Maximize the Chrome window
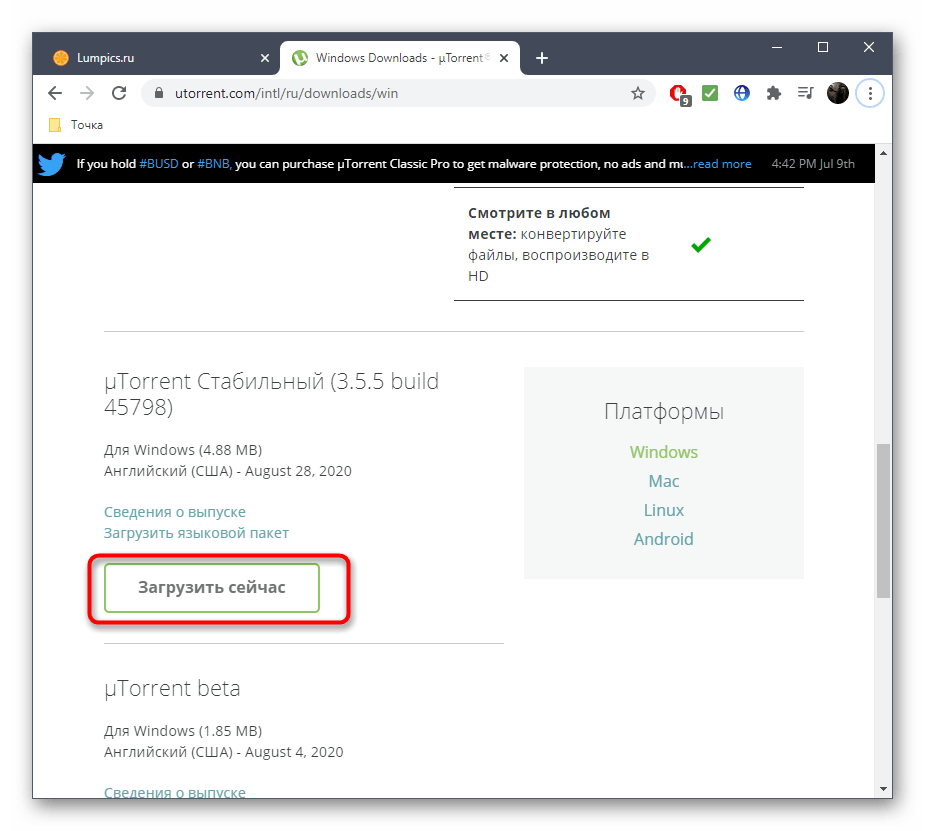Image resolution: width=925 pixels, height=831 pixels. click(x=823, y=47)
